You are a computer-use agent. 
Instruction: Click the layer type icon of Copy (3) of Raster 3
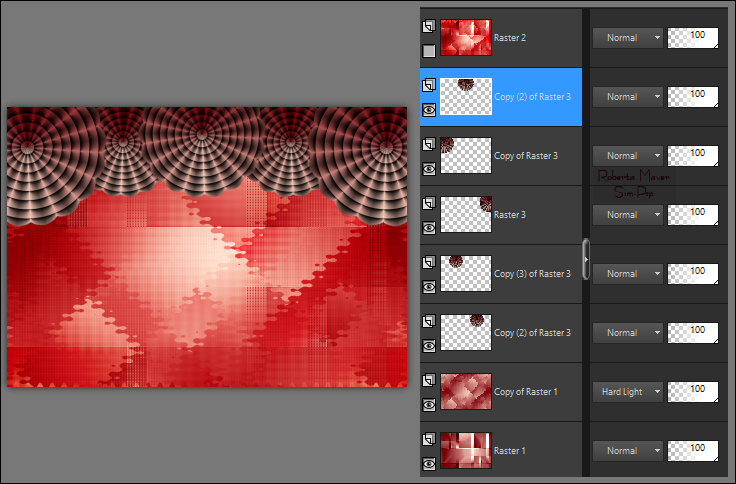click(429, 263)
